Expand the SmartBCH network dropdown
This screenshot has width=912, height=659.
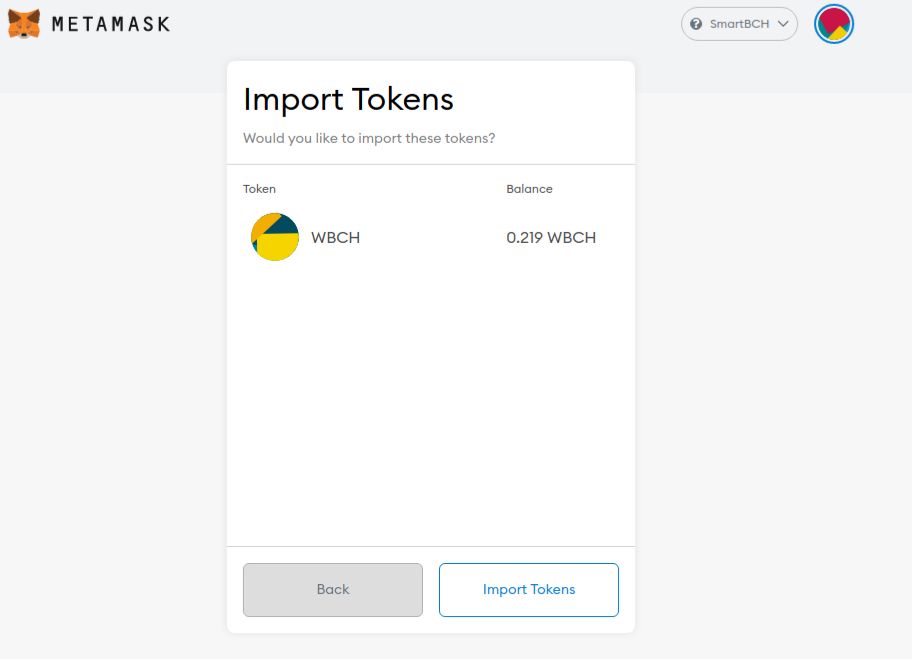(x=739, y=24)
